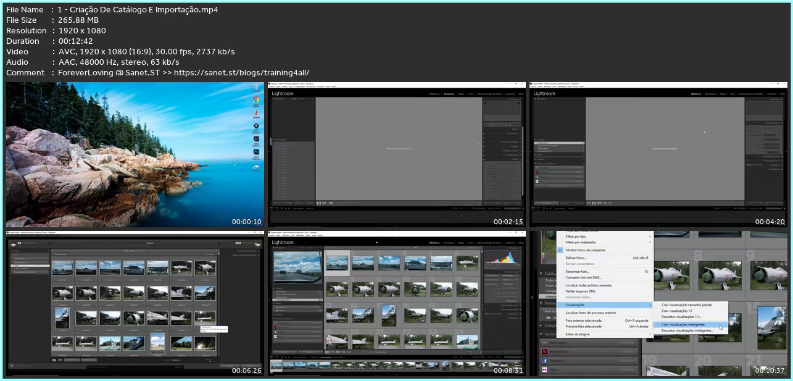Select 'Refinar fotos...' menu entry
Screen dimensions: 793x381
click(x=576, y=258)
